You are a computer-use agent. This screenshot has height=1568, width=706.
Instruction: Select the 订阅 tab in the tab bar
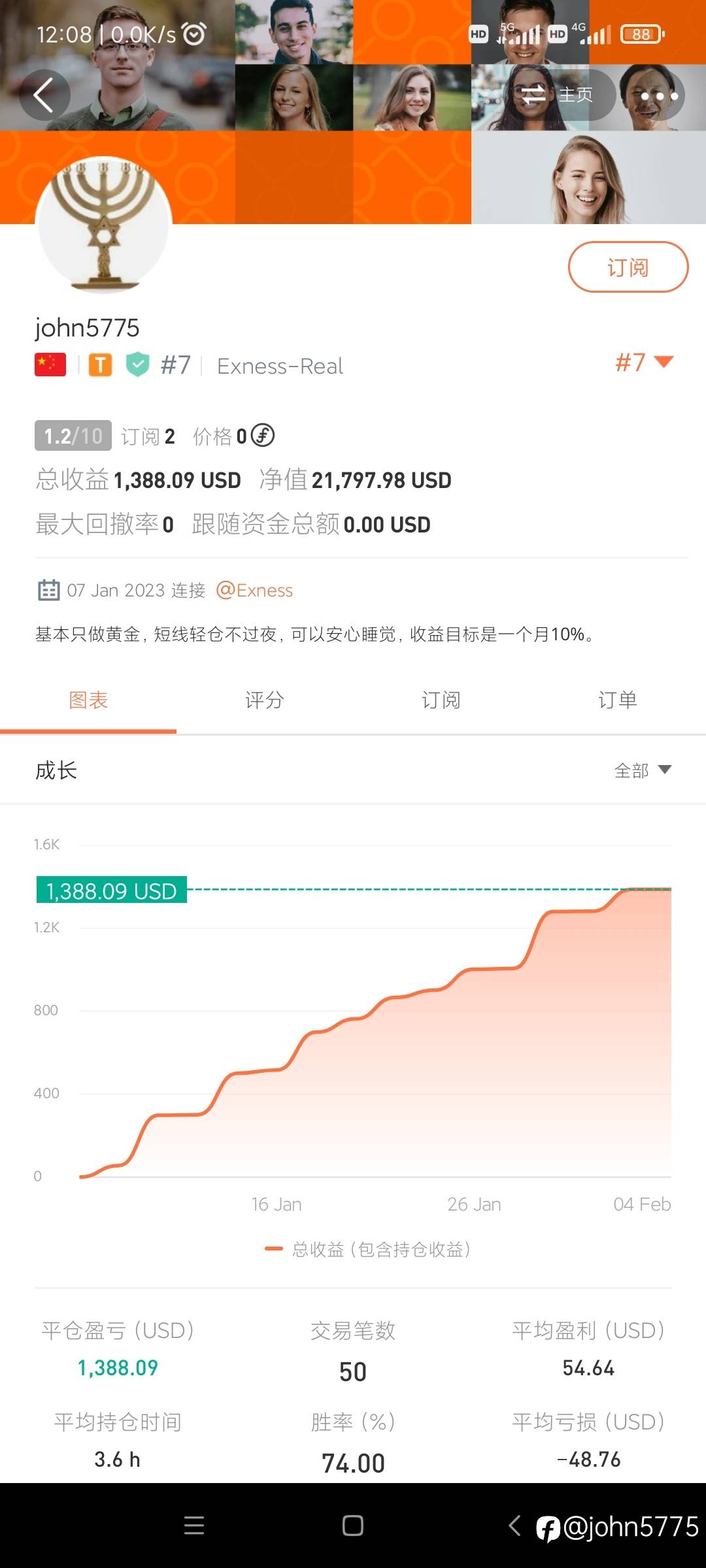click(x=441, y=700)
